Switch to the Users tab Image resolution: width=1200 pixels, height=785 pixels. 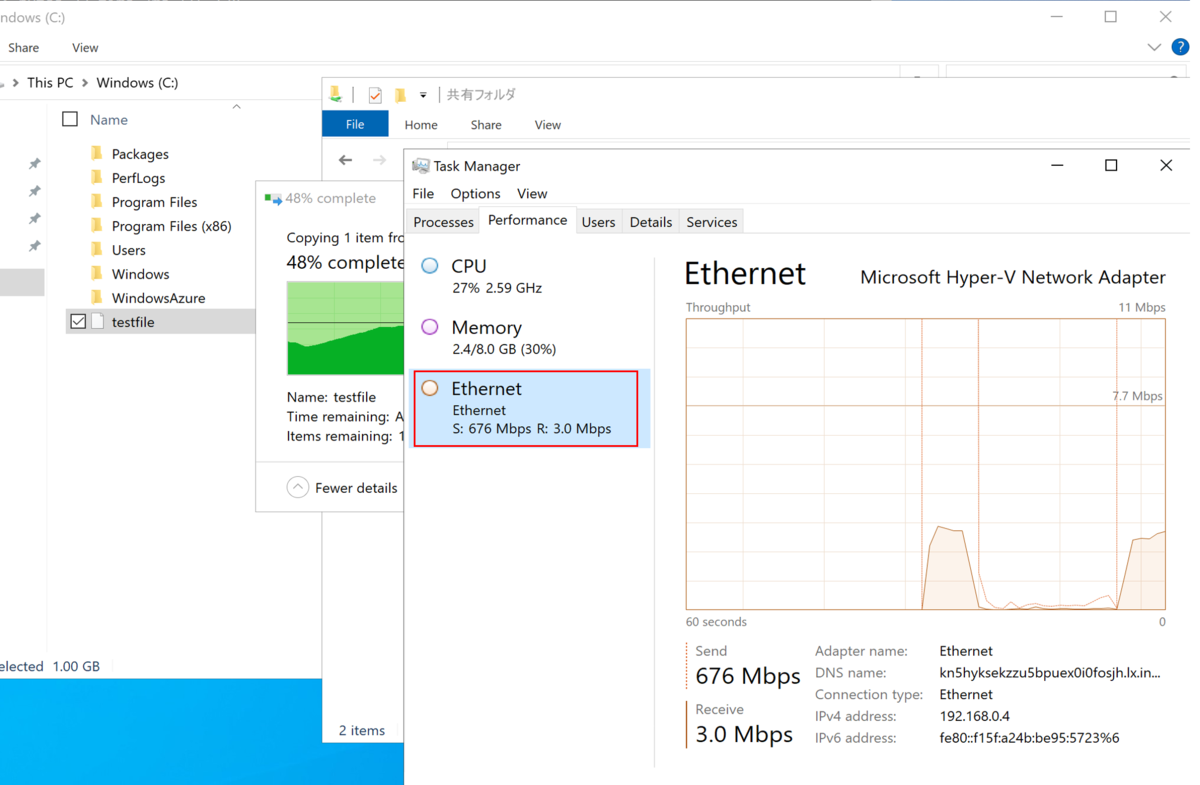[x=598, y=222]
